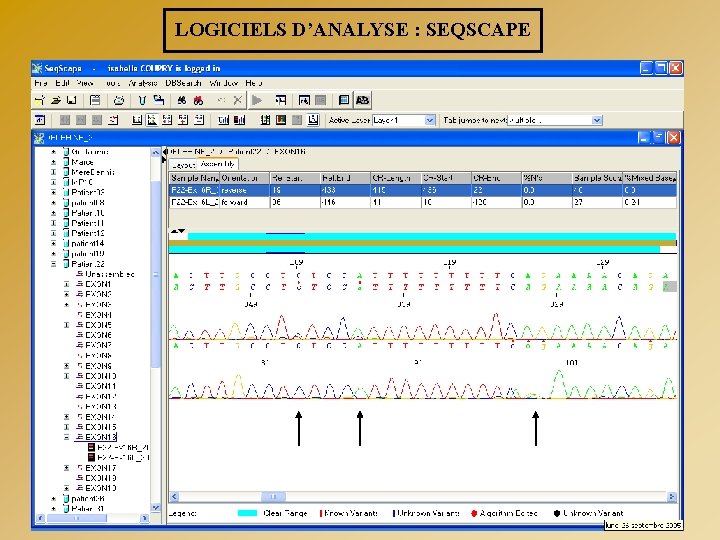
Task: Expand the EXON1 tree node
Action: tap(67, 284)
